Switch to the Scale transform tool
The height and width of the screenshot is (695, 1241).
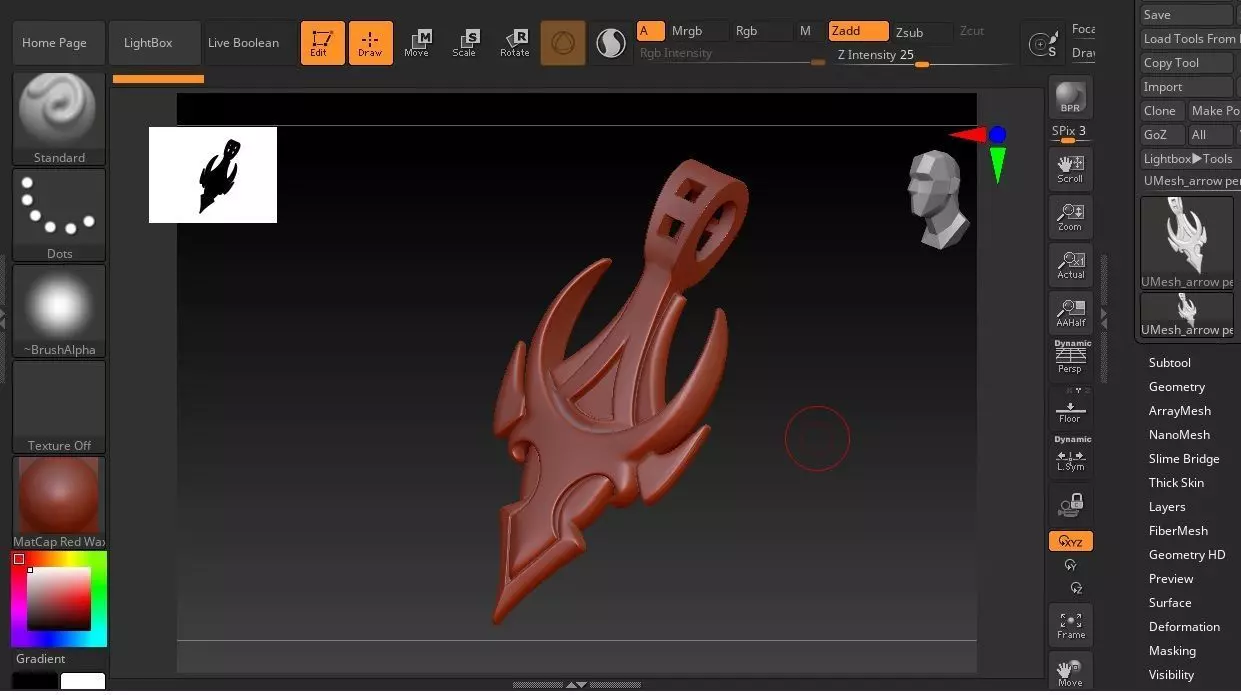coord(465,43)
